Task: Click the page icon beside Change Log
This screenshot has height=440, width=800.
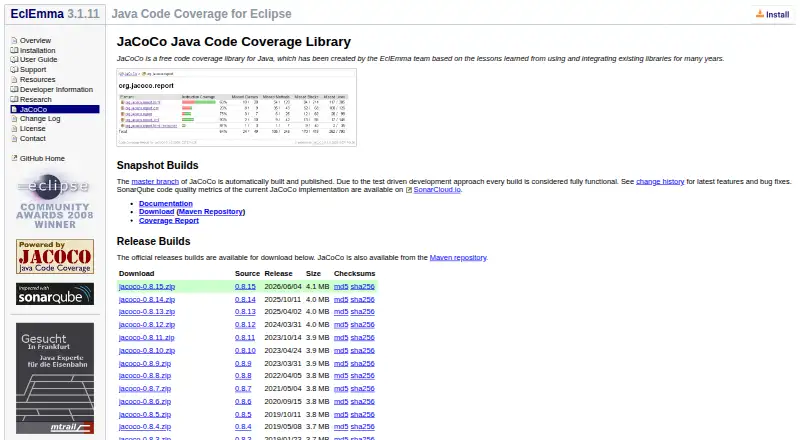Action: [x=14, y=119]
